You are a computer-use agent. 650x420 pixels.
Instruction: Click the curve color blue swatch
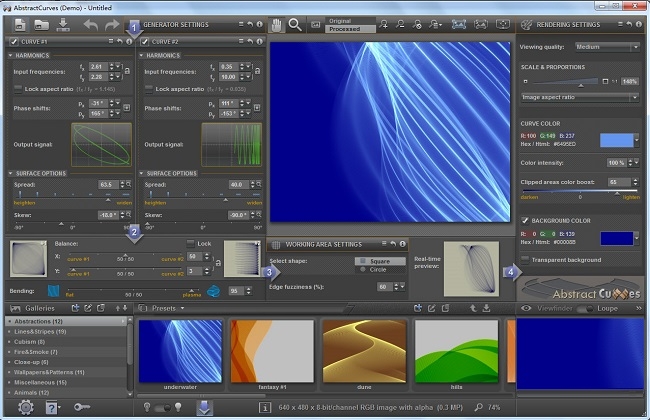[x=617, y=140]
